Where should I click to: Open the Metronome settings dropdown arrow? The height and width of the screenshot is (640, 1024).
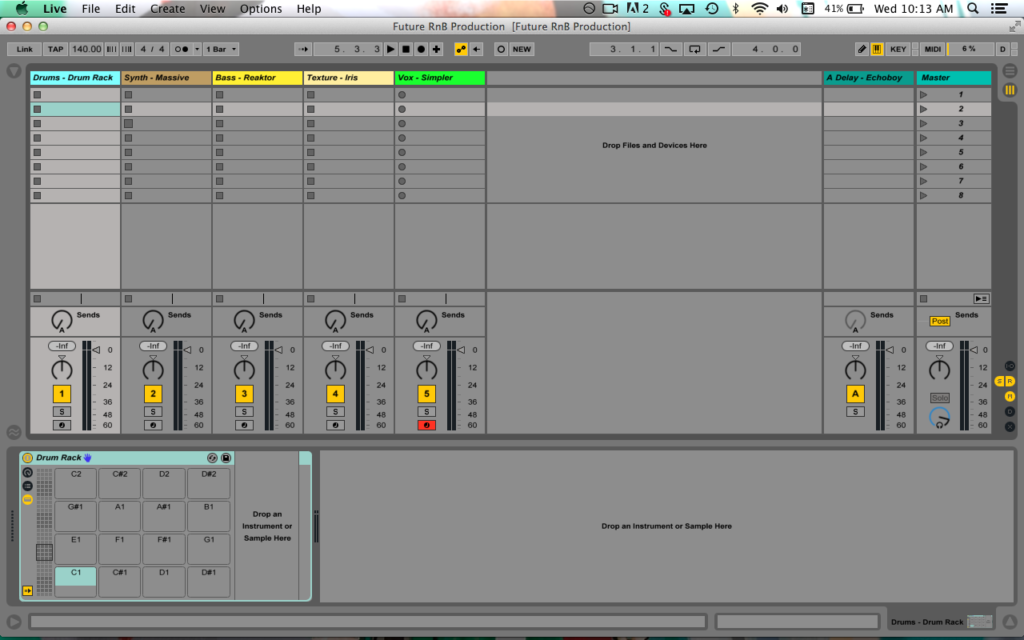pyautogui.click(x=197, y=49)
